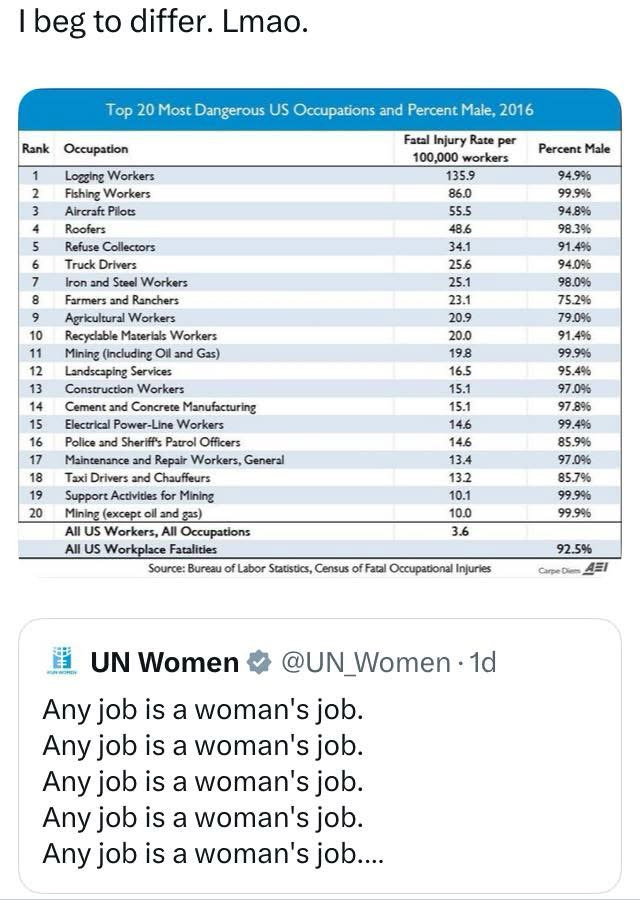Screen dimensions: 640x900
Task: Click the table title banner
Action: 320,110
